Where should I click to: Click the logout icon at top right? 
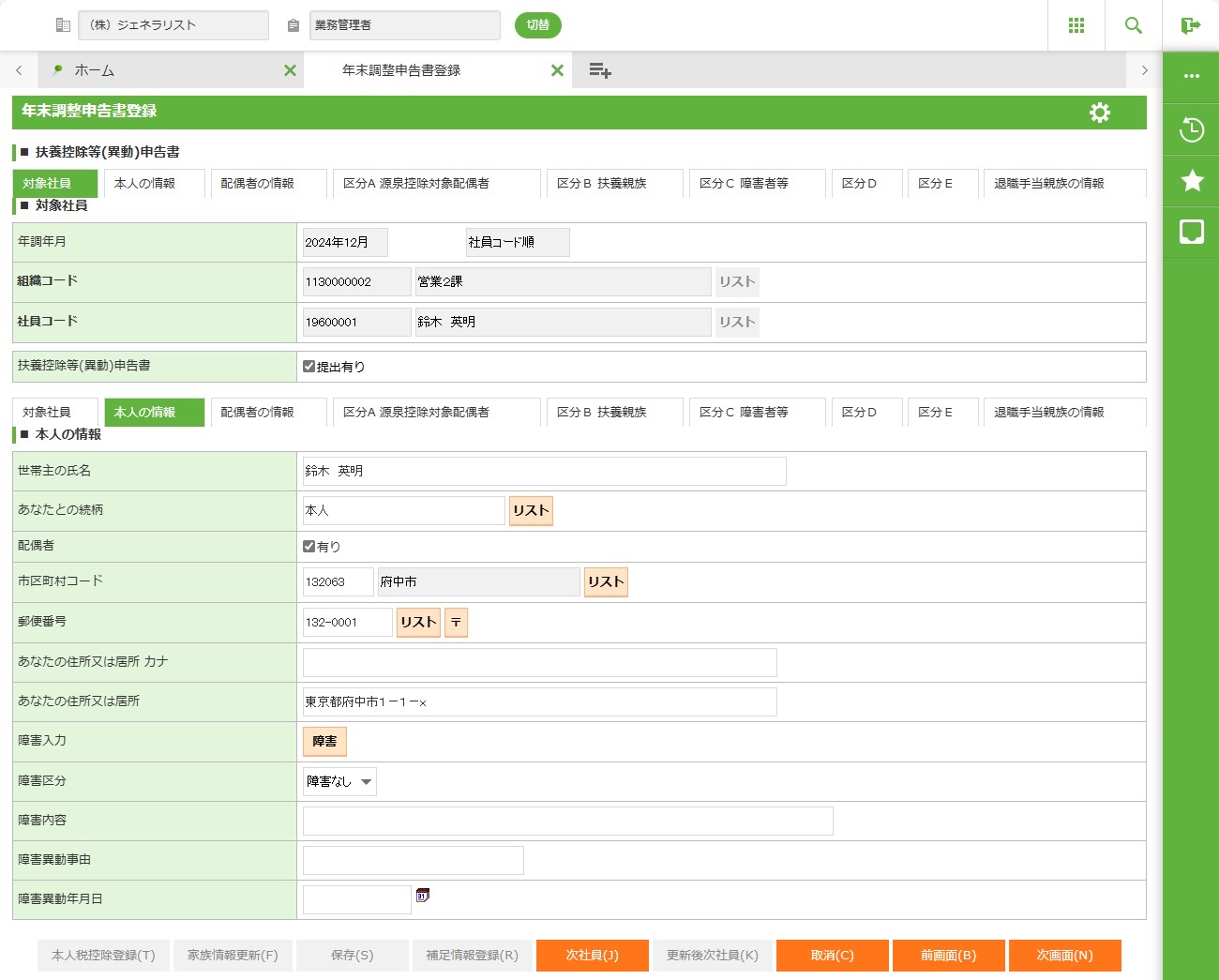[x=1191, y=25]
